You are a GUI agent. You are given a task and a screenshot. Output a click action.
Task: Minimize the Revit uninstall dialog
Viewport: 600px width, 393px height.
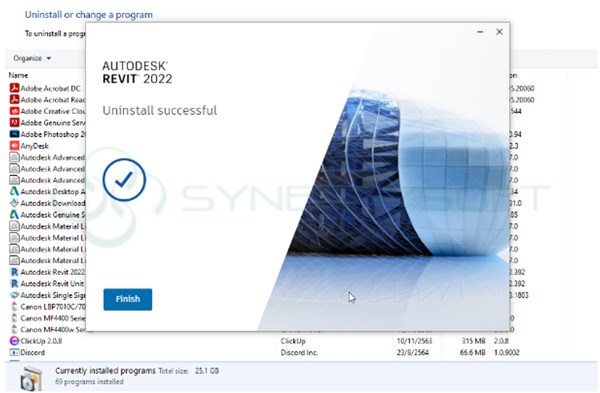coord(480,32)
